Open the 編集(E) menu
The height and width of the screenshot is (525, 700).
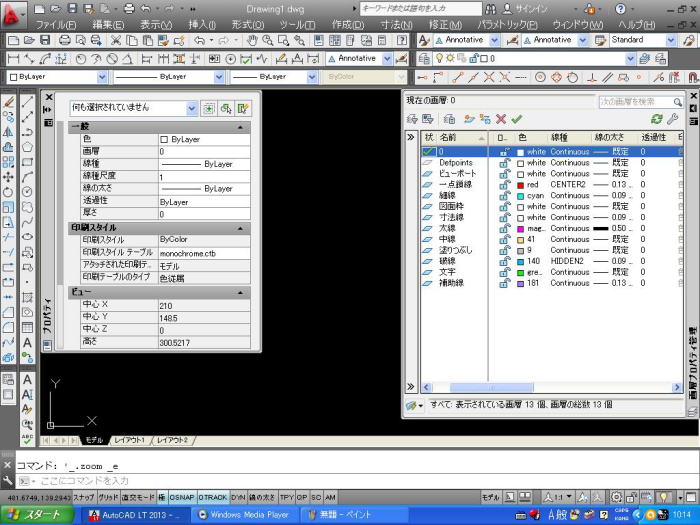108,25
